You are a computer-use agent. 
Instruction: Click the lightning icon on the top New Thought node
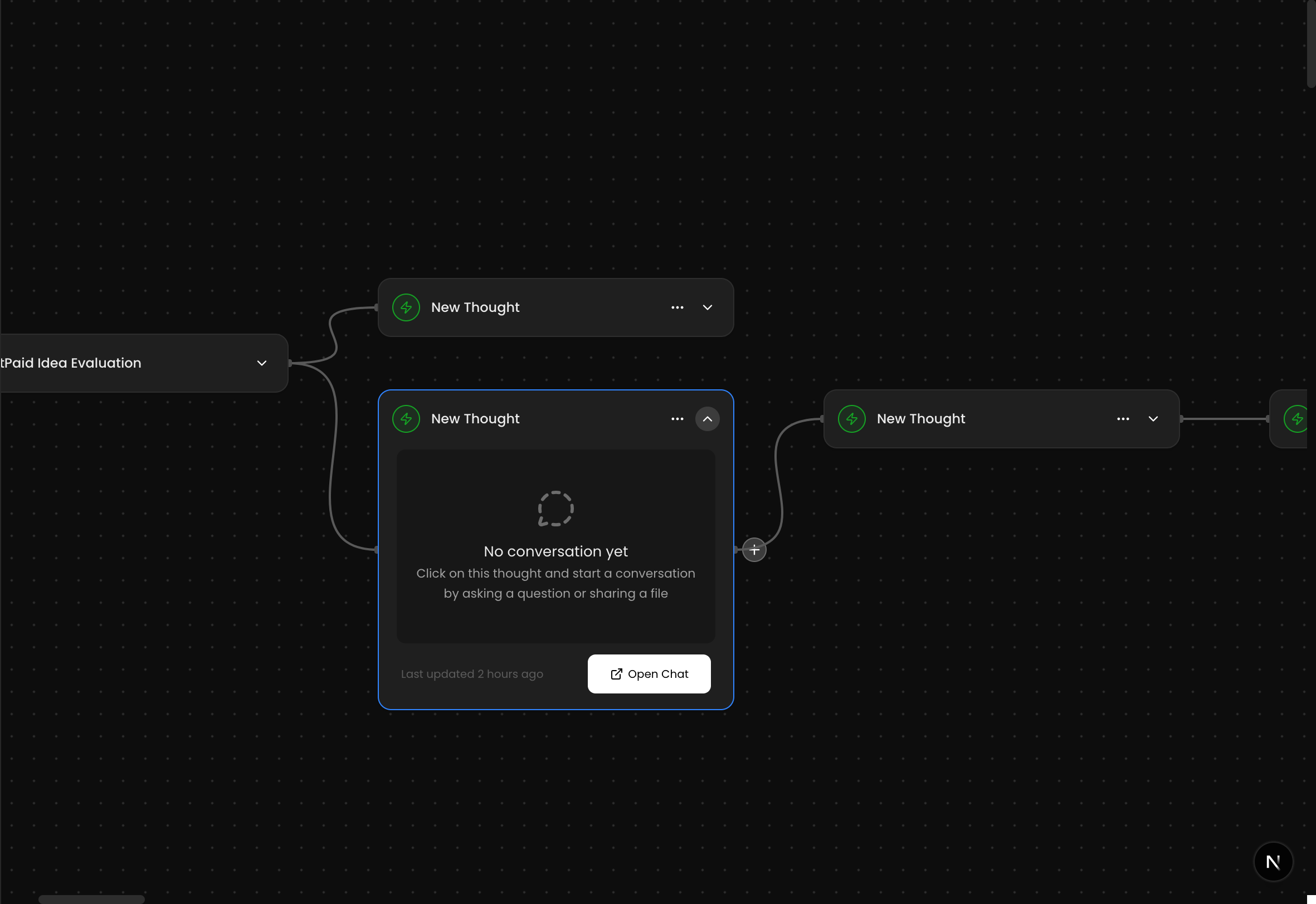point(406,307)
